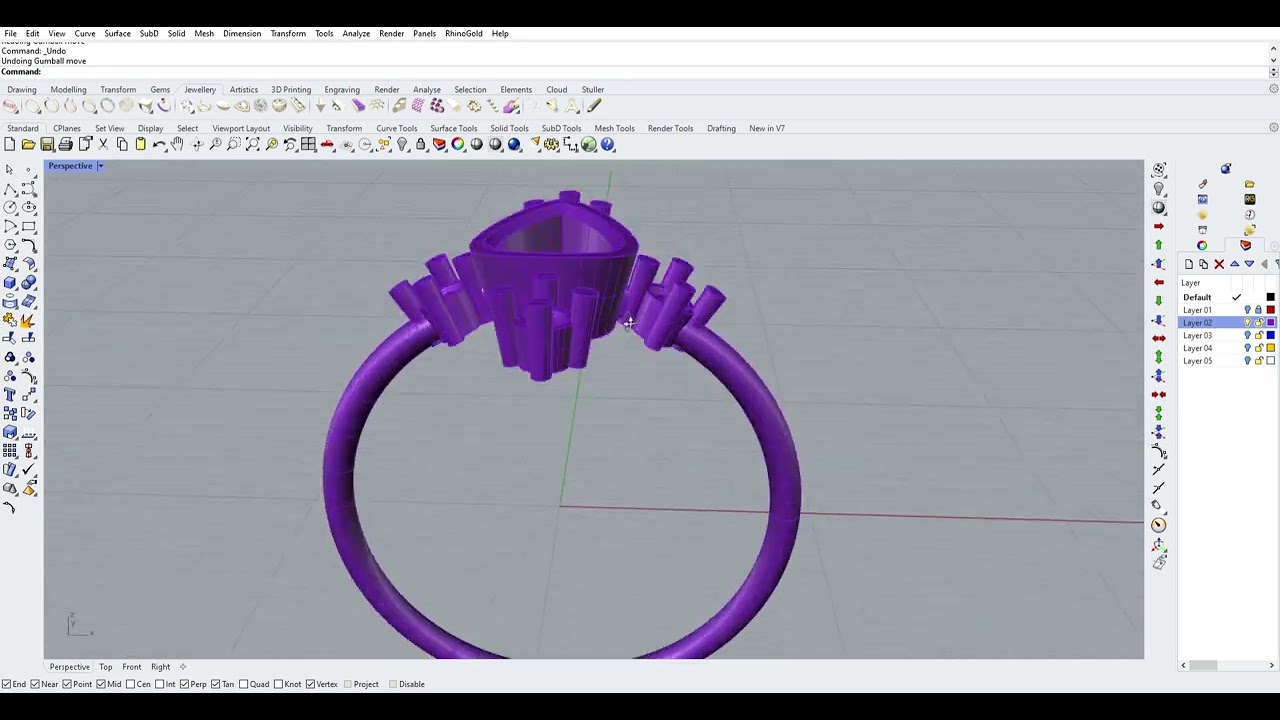Click the Undo arrow icon
The height and width of the screenshot is (720, 1280).
[x=159, y=145]
